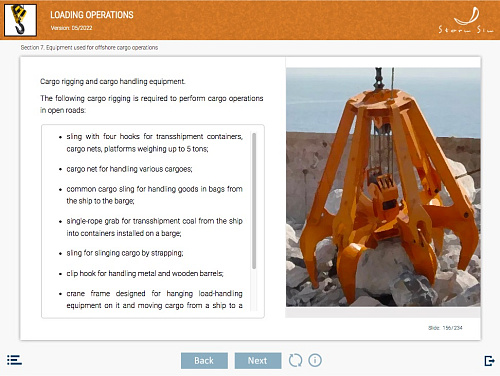Open the information icon
Image resolution: width=500 pixels, height=376 pixels.
click(x=315, y=360)
